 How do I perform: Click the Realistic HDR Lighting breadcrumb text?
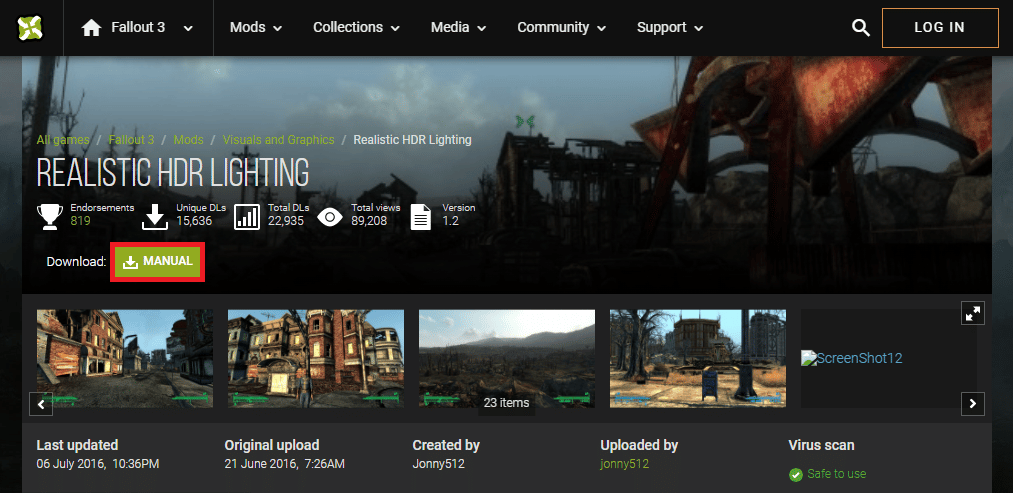tap(412, 140)
